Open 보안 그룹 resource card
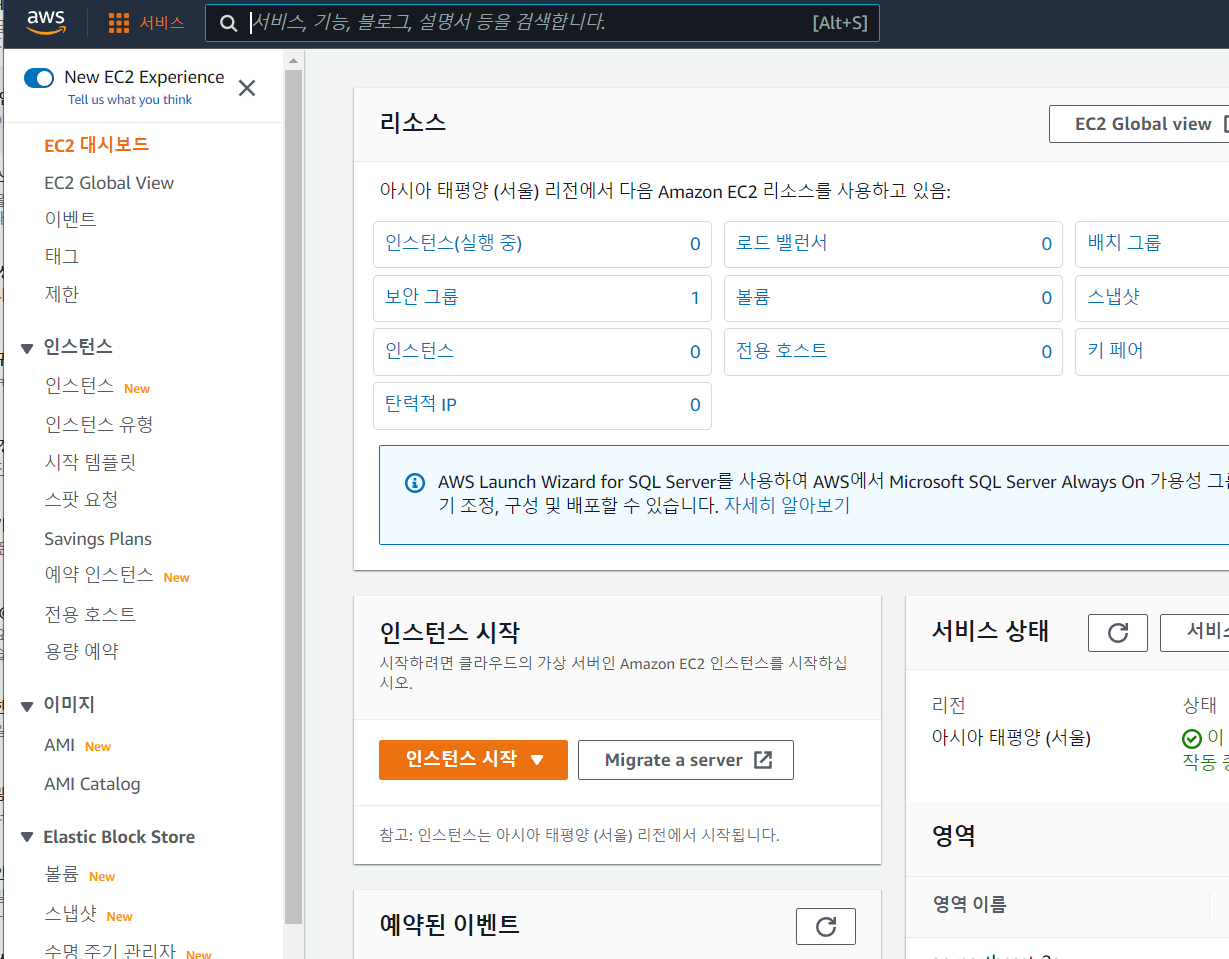This screenshot has width=1229, height=959. coord(542,298)
